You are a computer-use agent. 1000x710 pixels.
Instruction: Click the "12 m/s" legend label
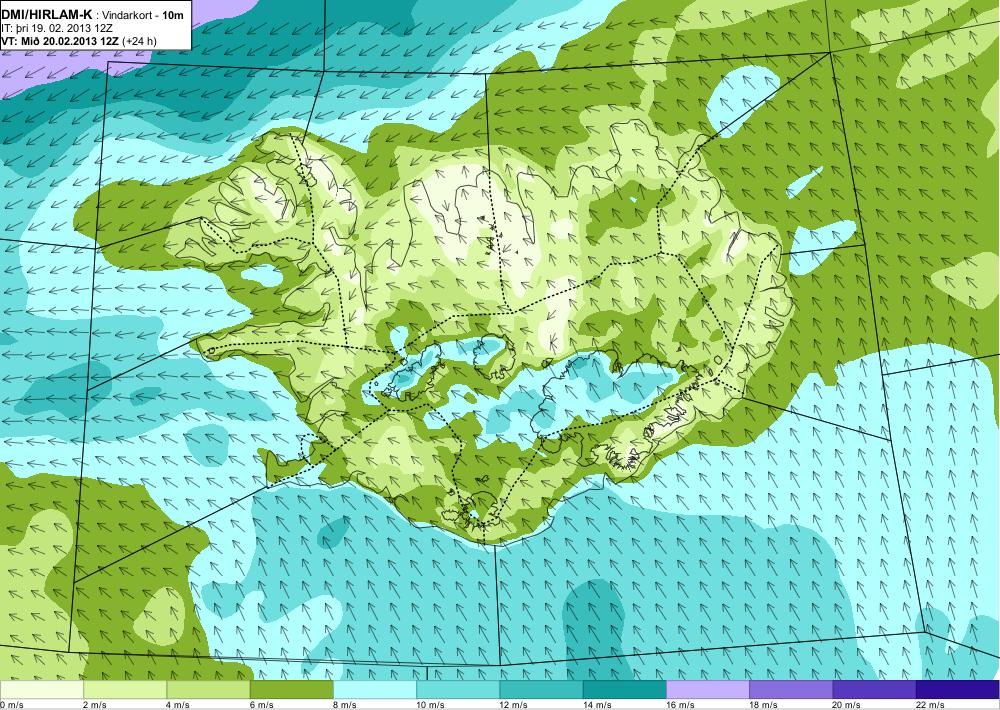point(514,705)
